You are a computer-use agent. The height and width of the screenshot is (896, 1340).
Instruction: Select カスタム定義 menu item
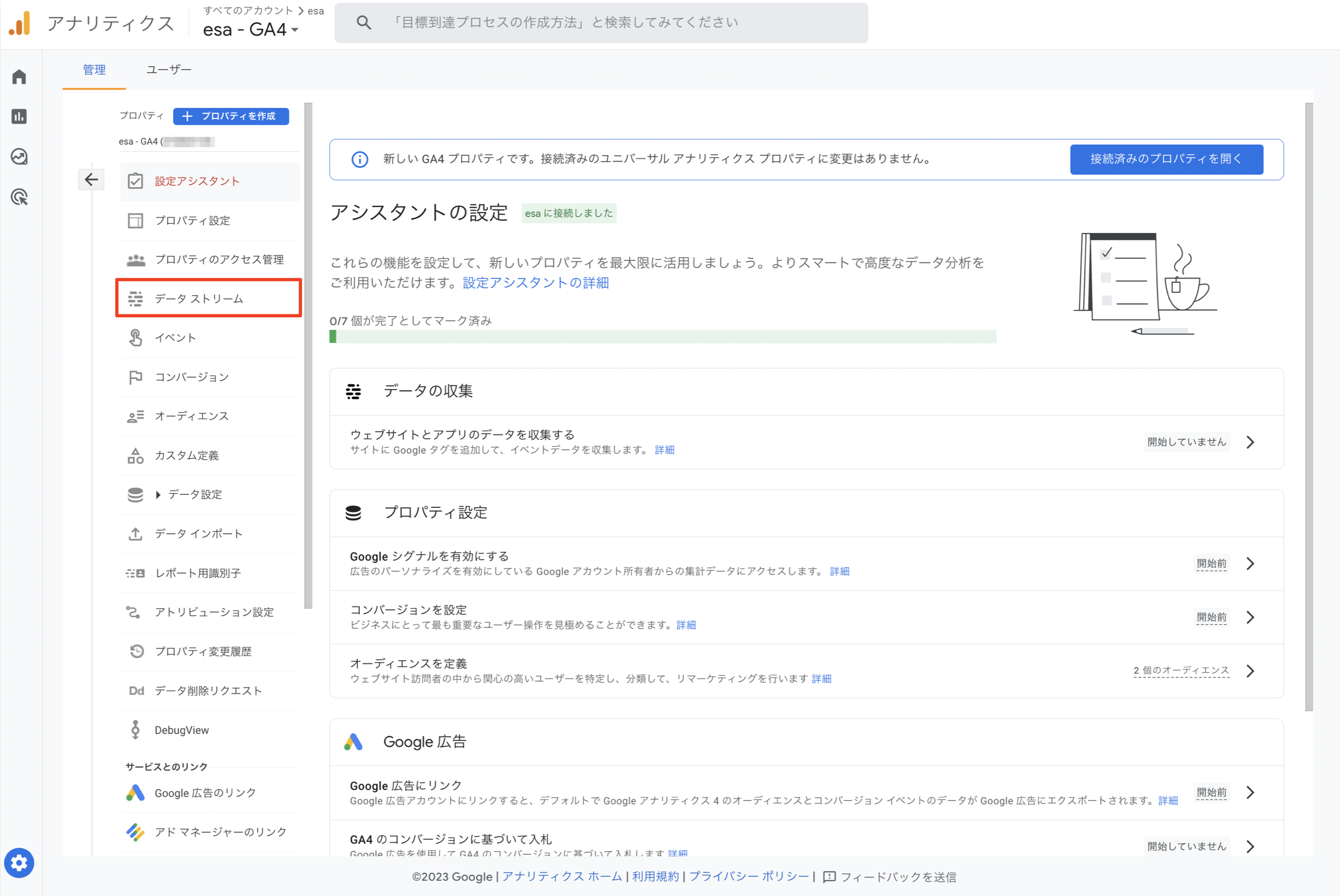pyautogui.click(x=210, y=455)
